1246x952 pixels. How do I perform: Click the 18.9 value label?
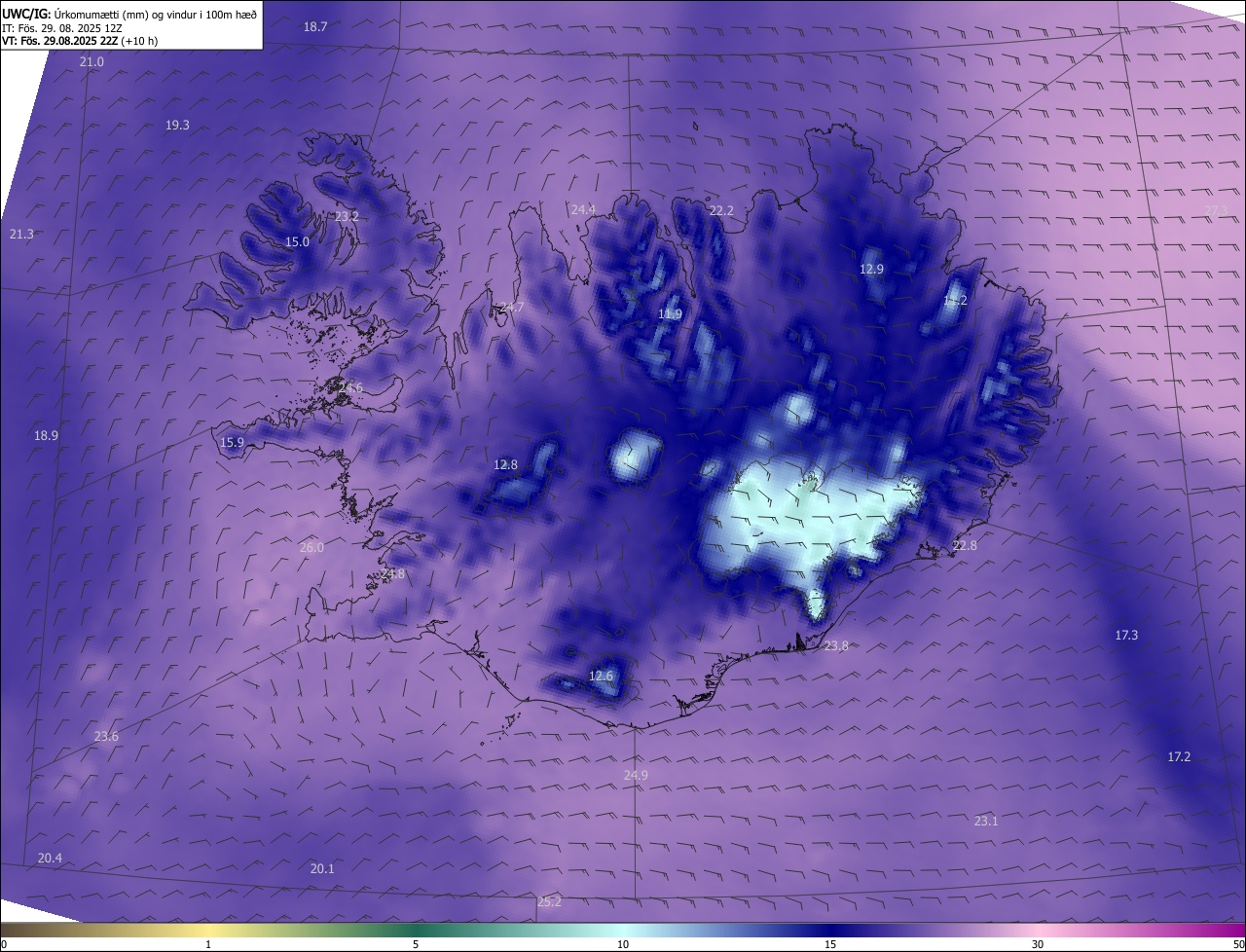click(x=46, y=436)
